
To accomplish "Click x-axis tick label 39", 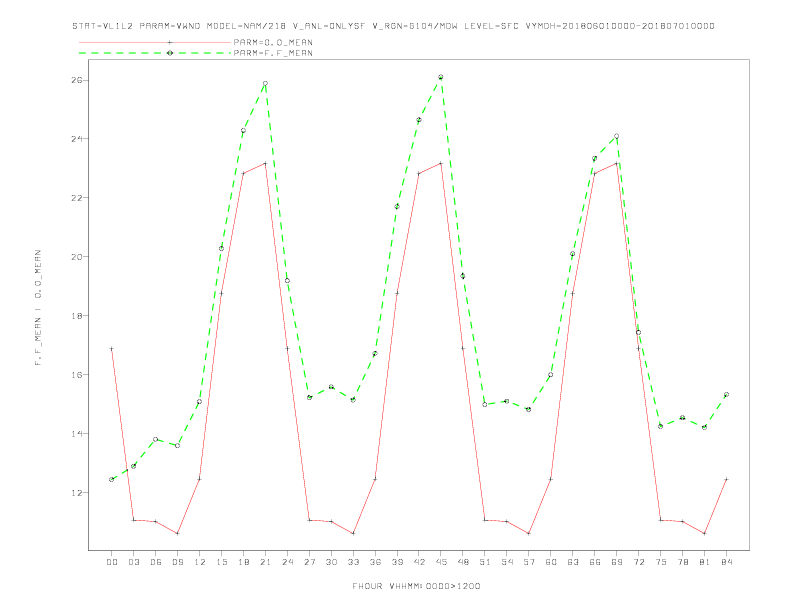I will (x=397, y=562).
